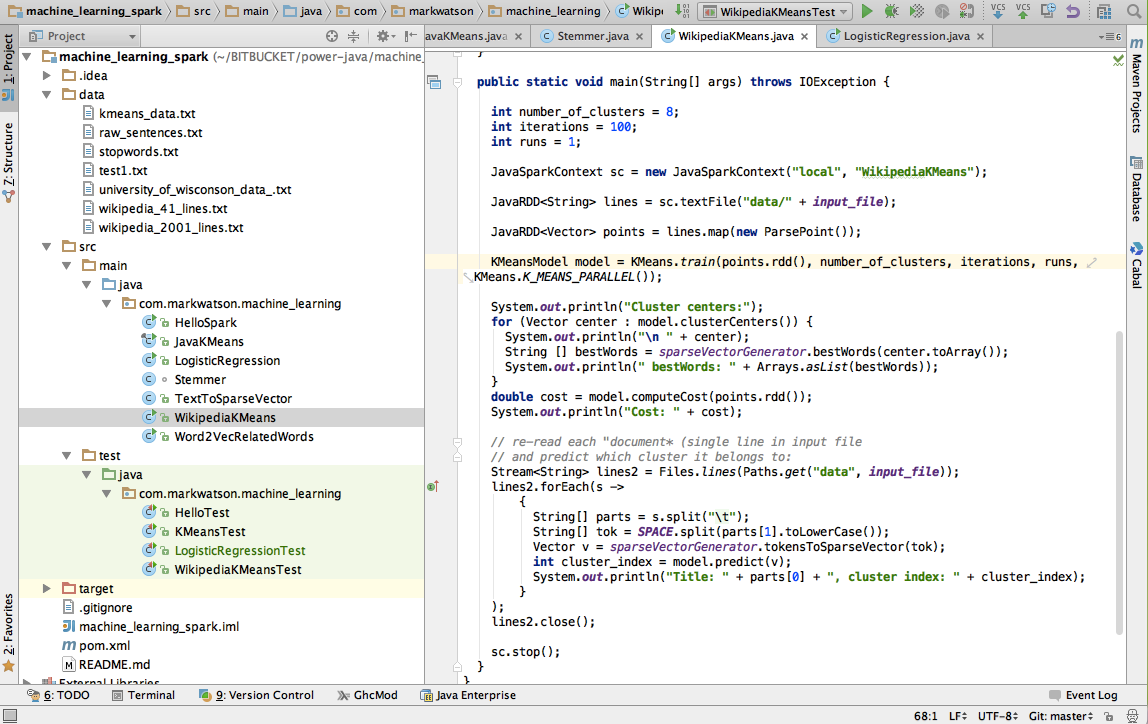This screenshot has height=724, width=1148.
Task: Click markwatson breadcrumb in navigation bar
Action: (433, 11)
